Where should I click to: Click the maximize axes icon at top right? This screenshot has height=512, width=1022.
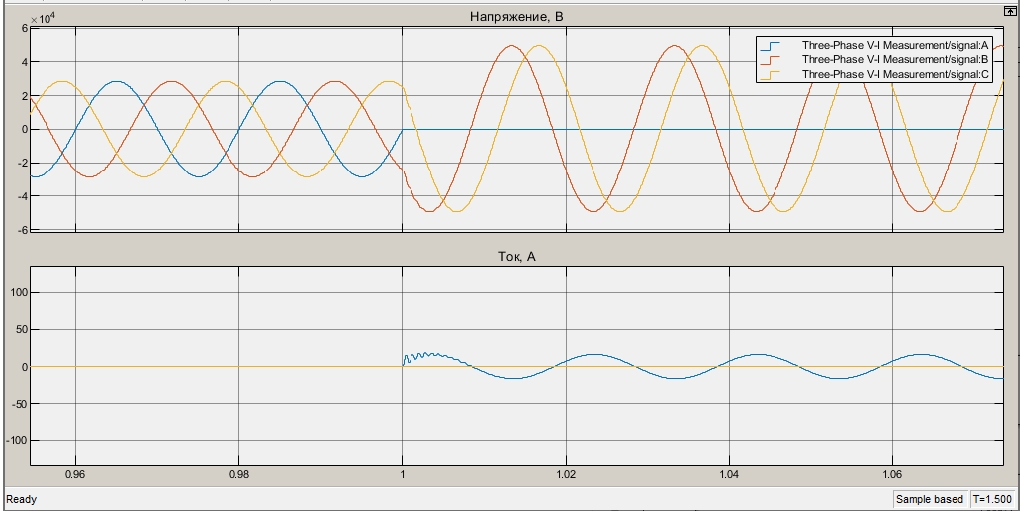pos(1009,10)
